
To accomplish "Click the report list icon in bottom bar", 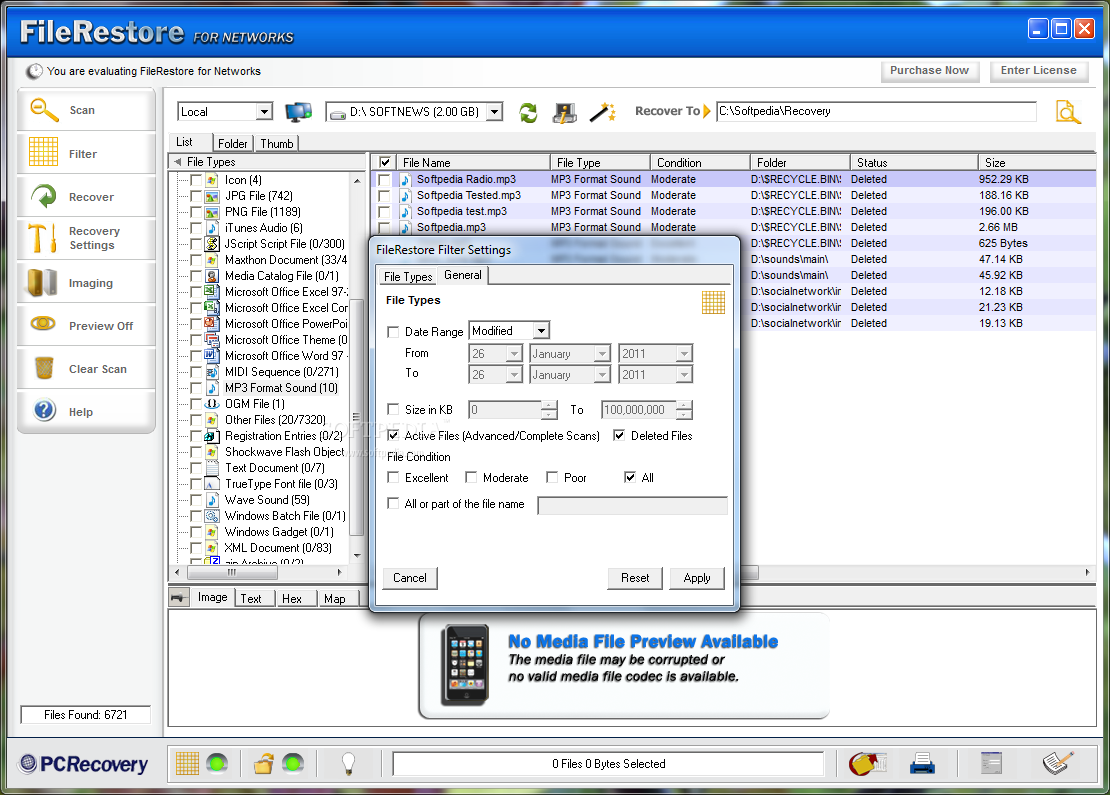I will (991, 763).
